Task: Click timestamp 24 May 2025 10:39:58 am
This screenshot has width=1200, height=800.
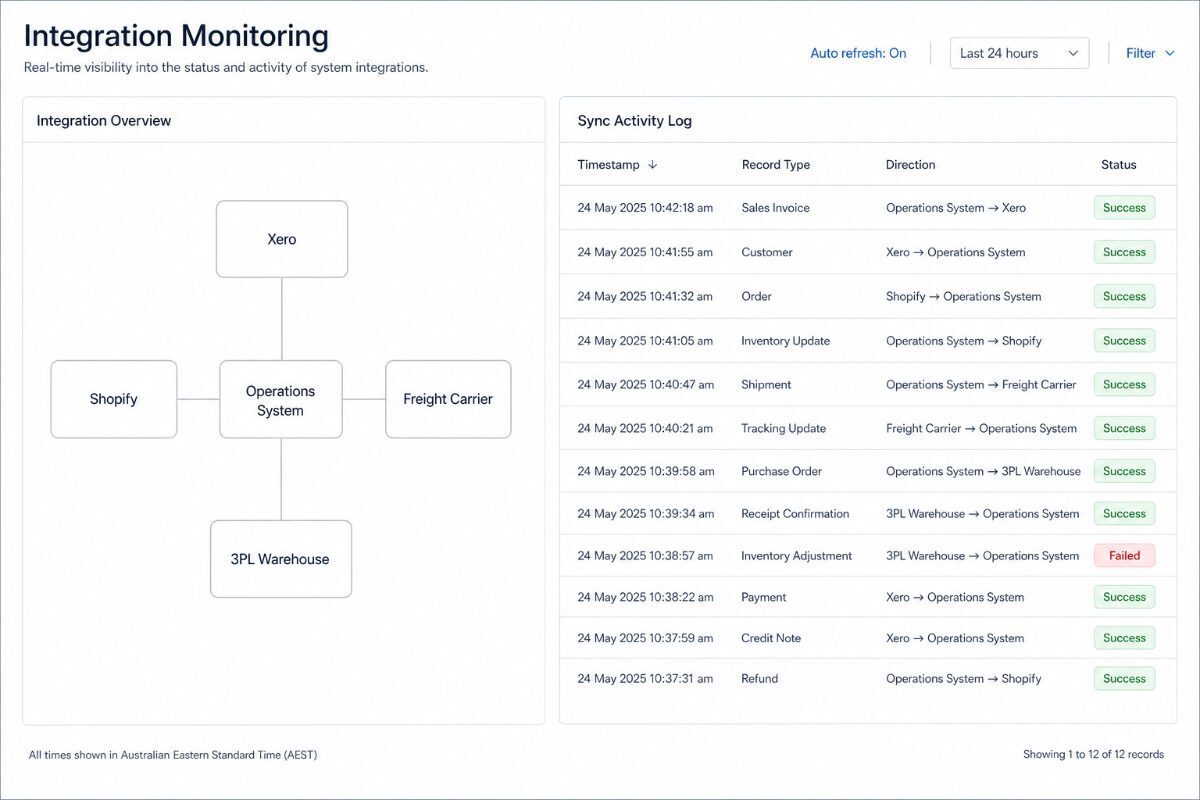Action: coord(645,471)
